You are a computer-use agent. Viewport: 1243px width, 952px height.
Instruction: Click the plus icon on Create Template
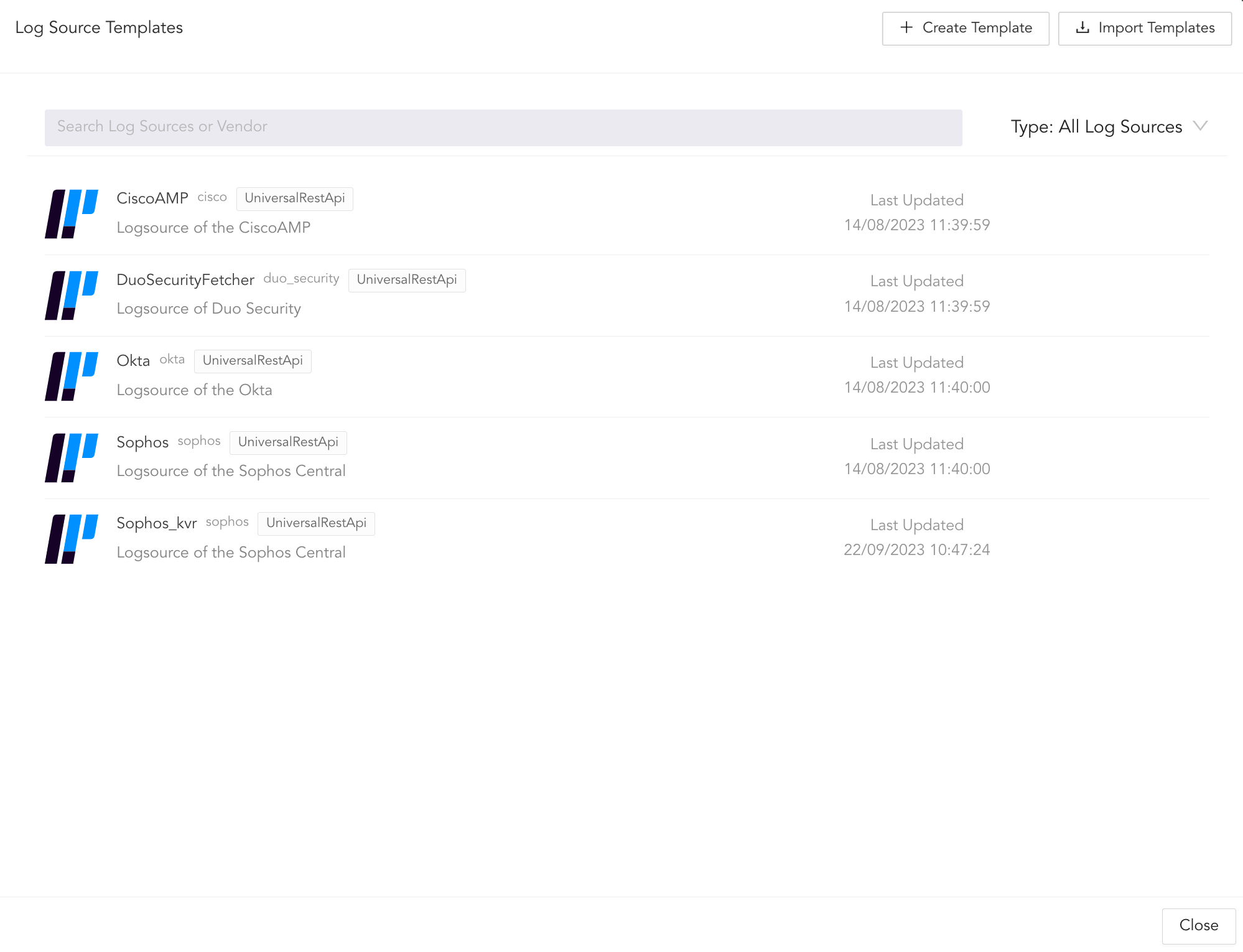tap(906, 27)
